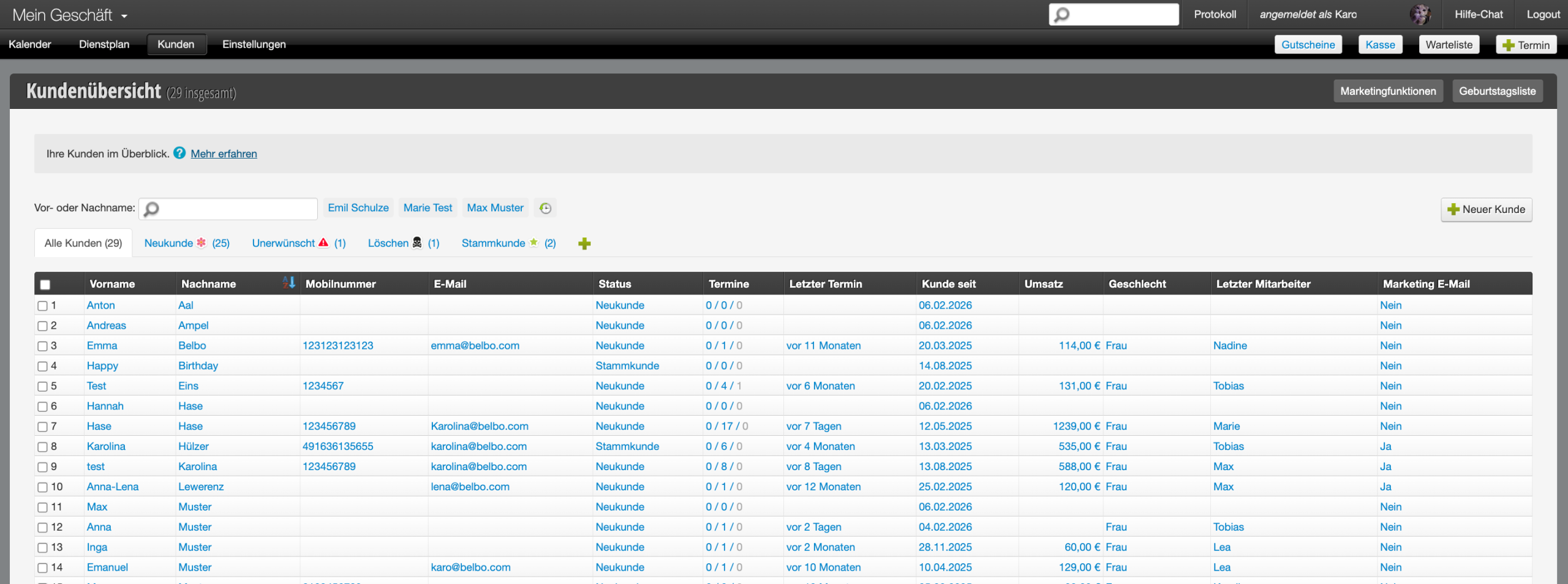Follow the Mehr erfahren link
The height and width of the screenshot is (584, 1568).
[x=224, y=154]
